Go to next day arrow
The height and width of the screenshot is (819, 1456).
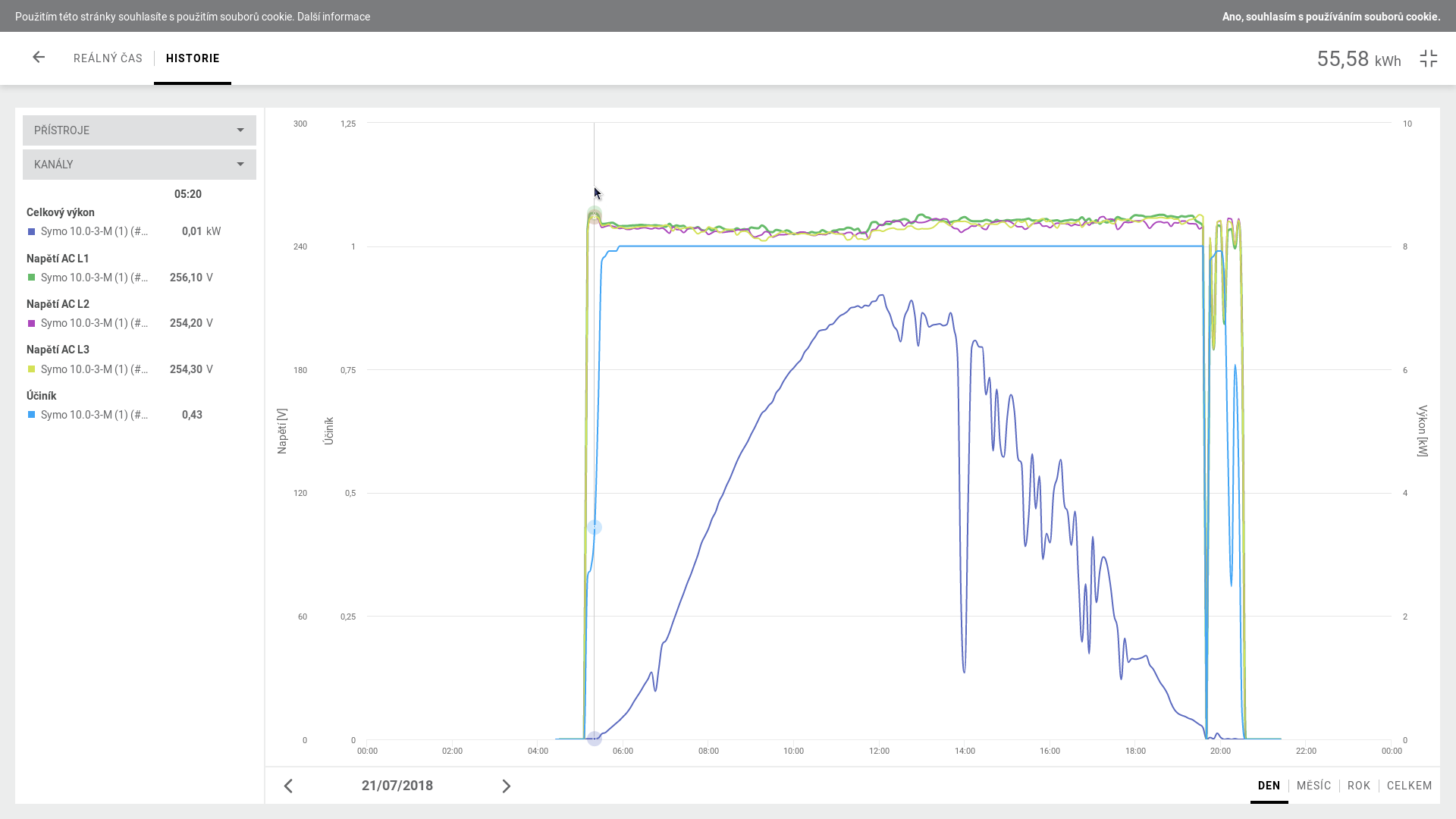pos(507,786)
